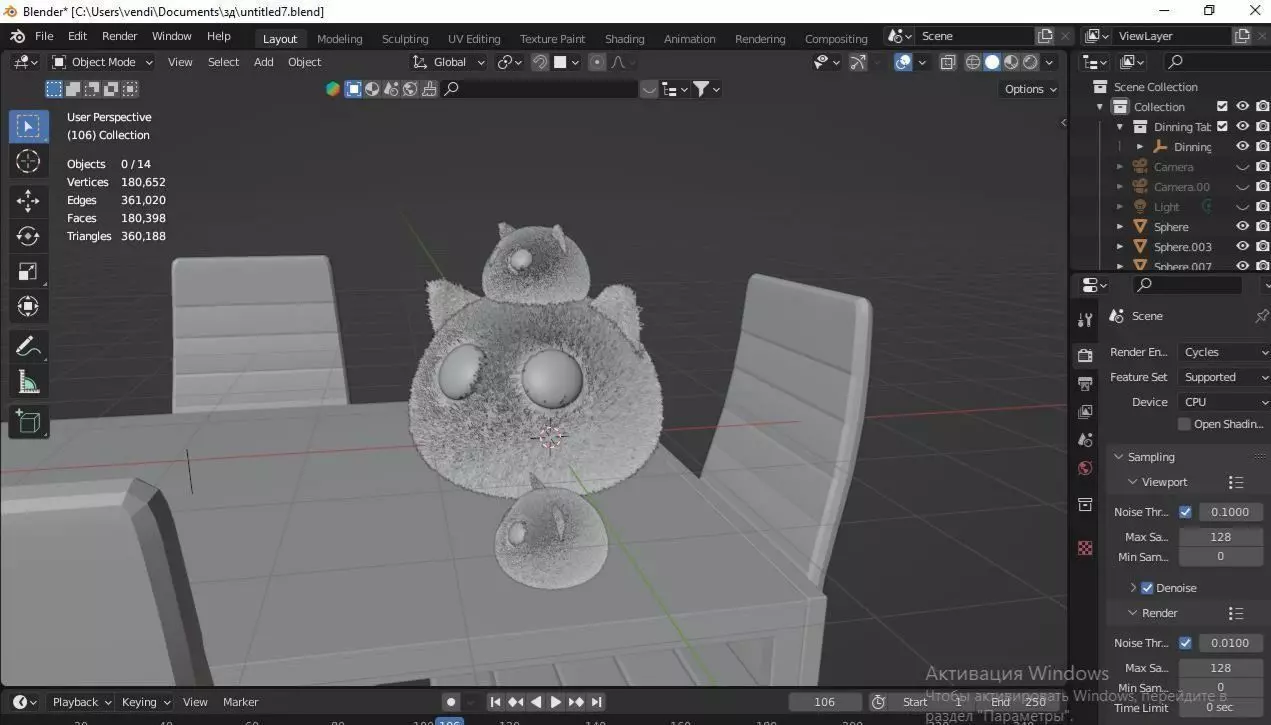Toggle proportional editing

click(597, 62)
